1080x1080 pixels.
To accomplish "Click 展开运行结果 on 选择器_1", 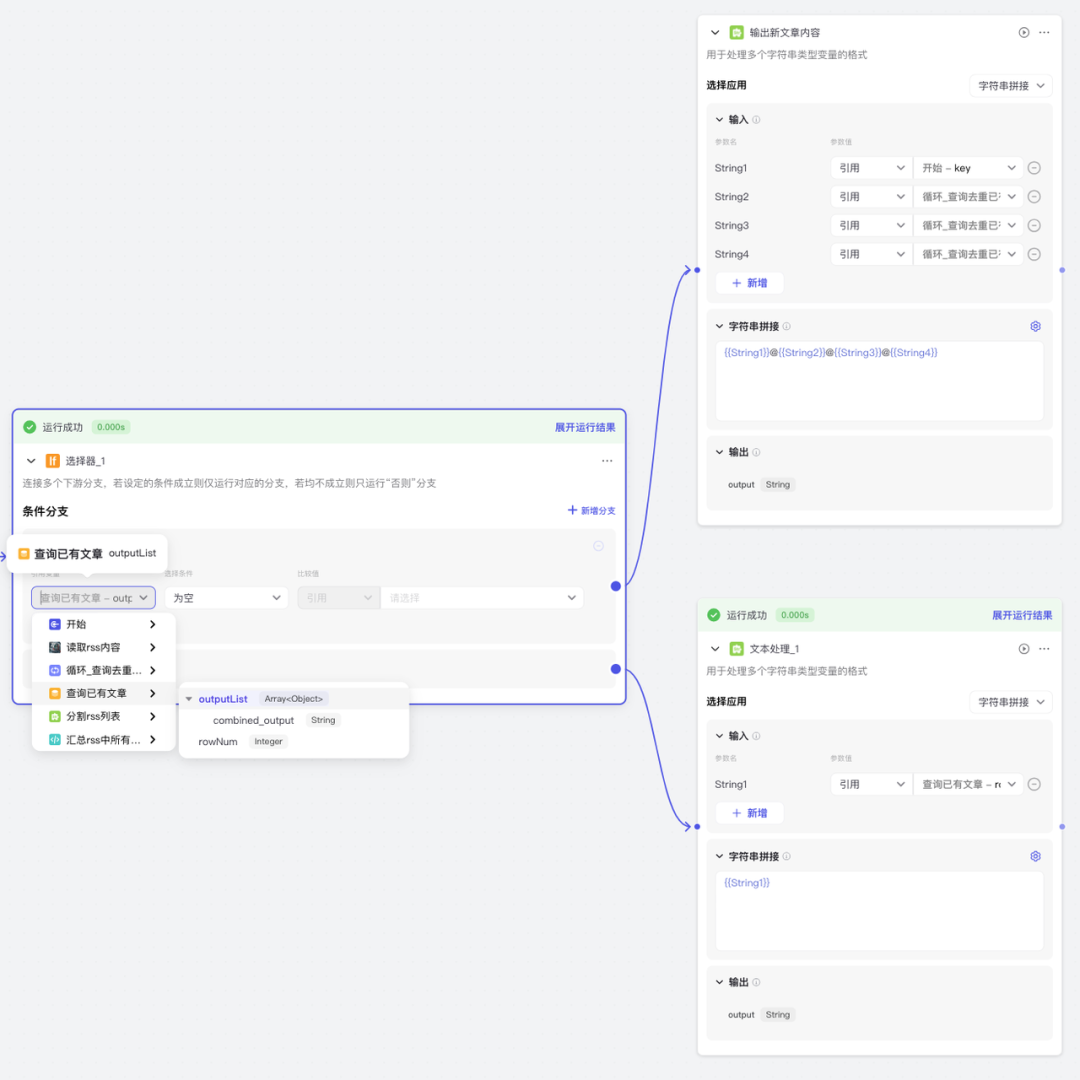I will pyautogui.click(x=585, y=427).
